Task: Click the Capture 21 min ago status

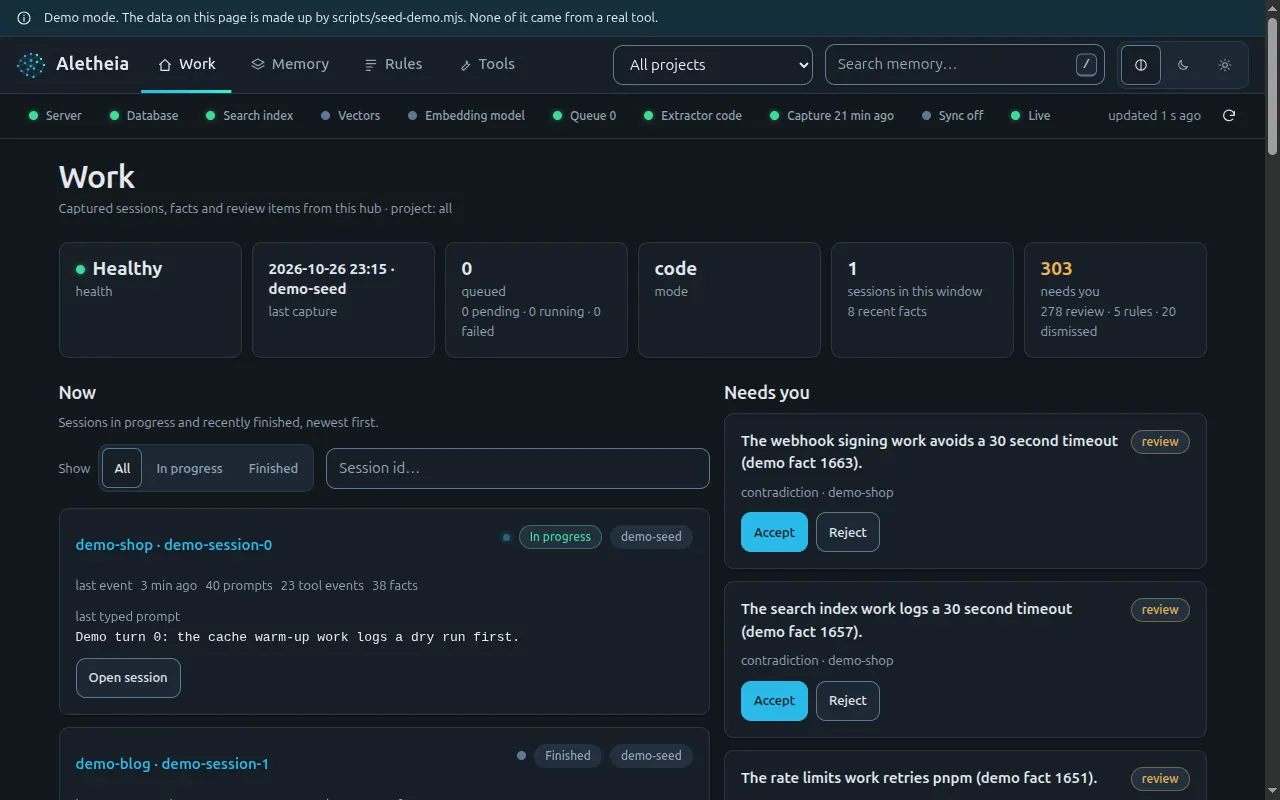Action: 832,115
